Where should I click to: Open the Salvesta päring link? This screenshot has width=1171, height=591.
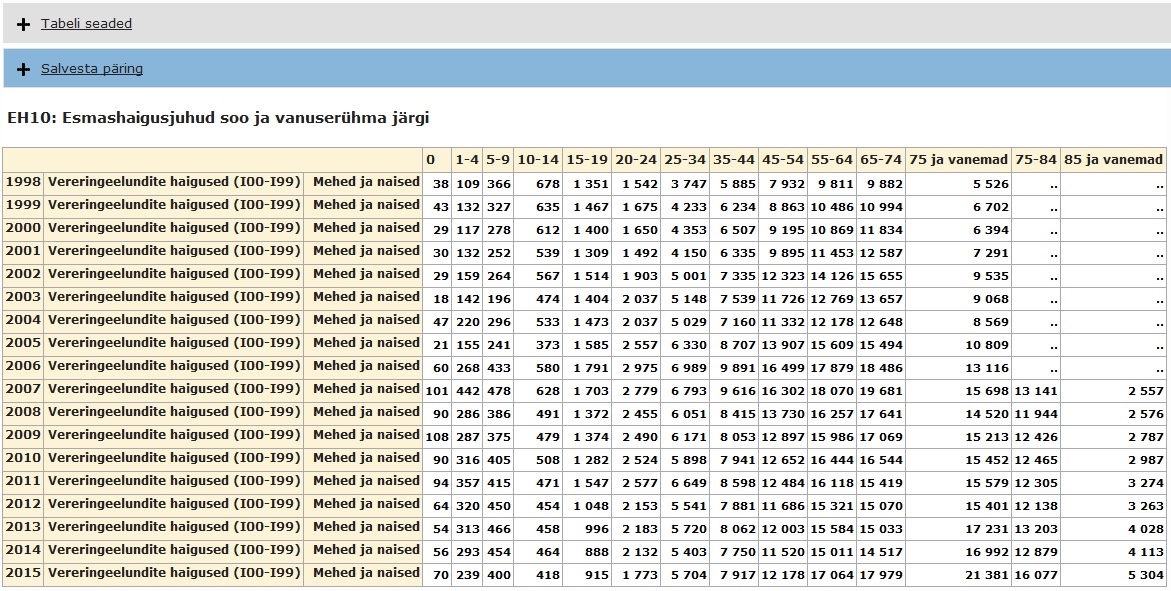click(91, 69)
